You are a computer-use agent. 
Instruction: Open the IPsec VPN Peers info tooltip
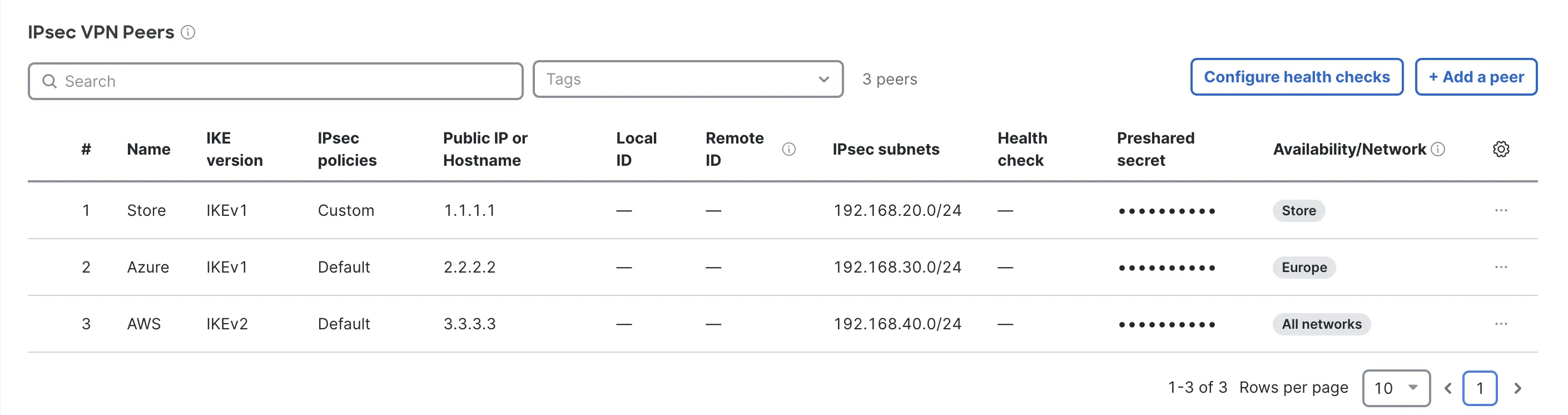coord(188,32)
